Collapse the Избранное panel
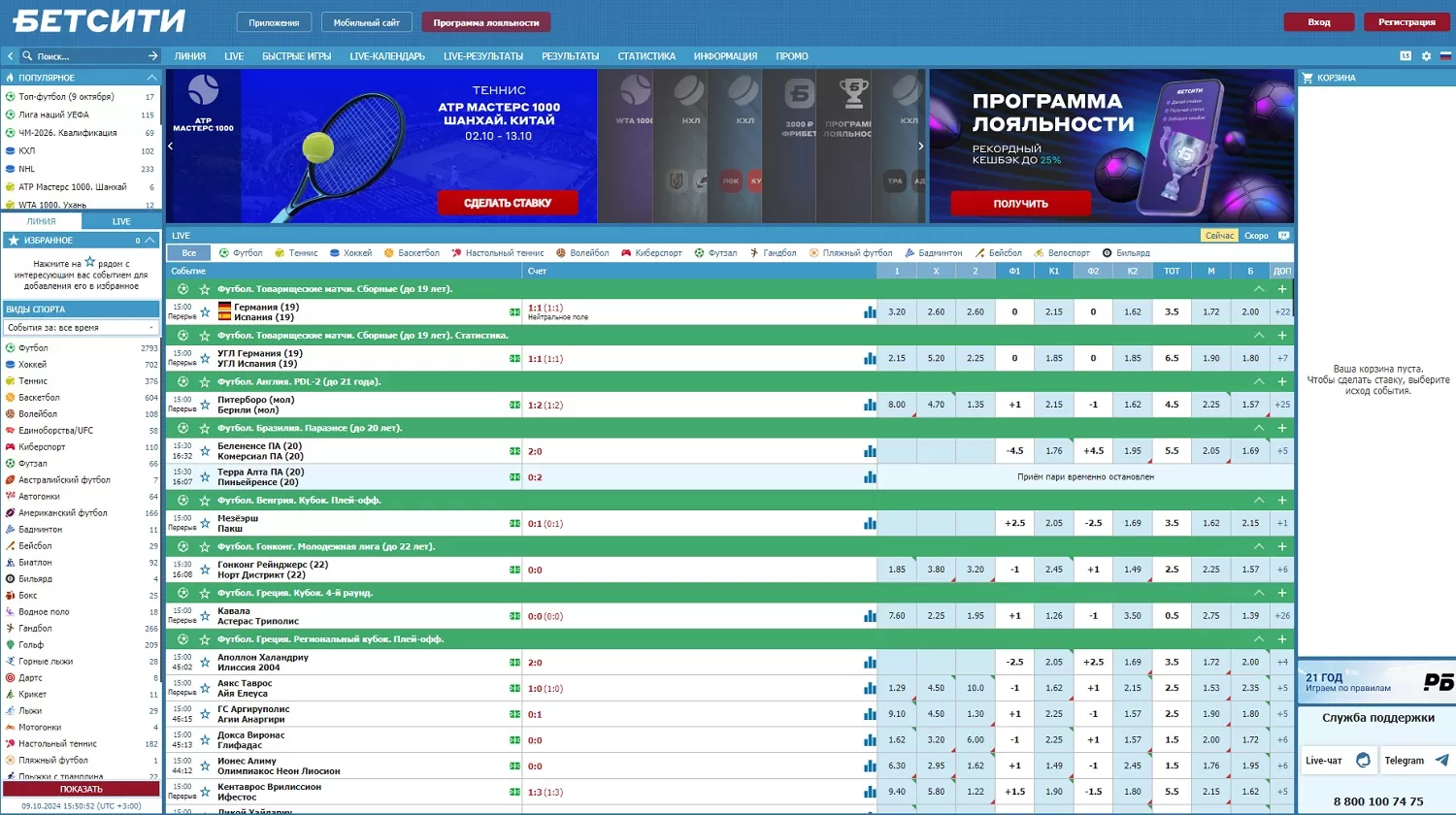The width and height of the screenshot is (1456, 815). 151,241
